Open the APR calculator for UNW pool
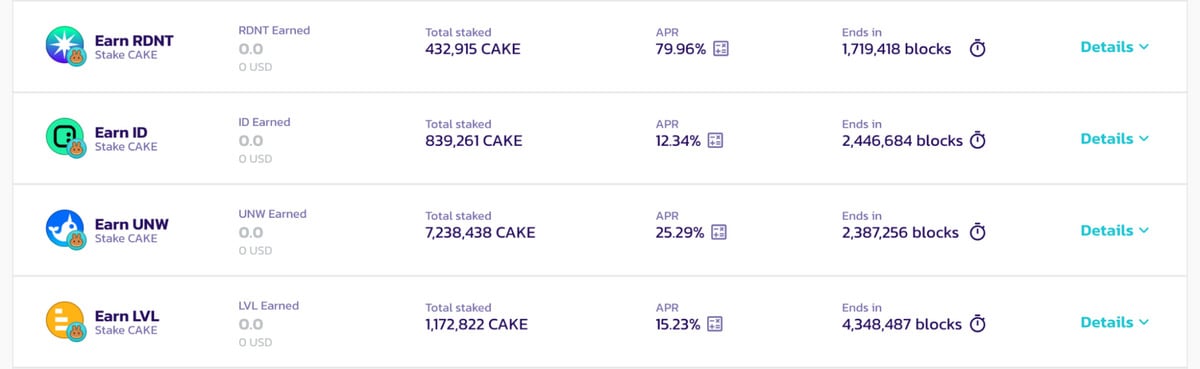The height and width of the screenshot is (369, 1200). 718,232
